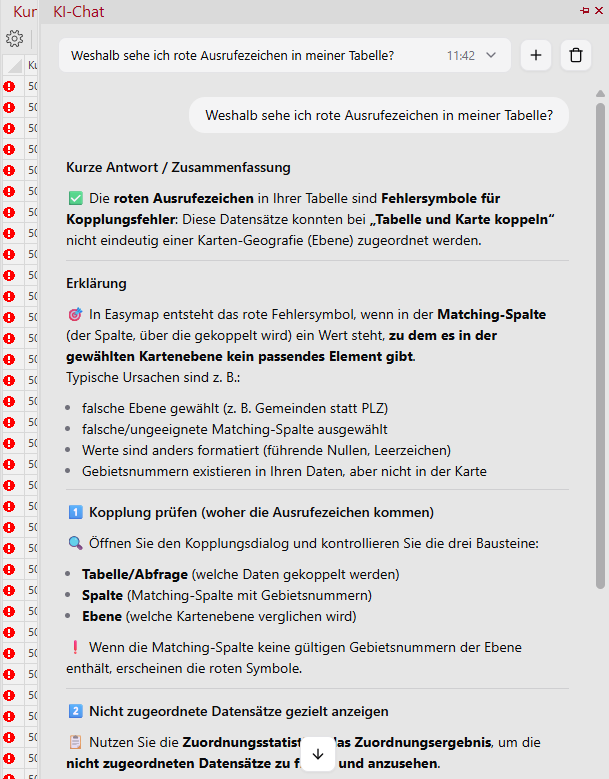609x779 pixels.
Task: Switch to the Kur panel tab
Action: (x=24, y=11)
